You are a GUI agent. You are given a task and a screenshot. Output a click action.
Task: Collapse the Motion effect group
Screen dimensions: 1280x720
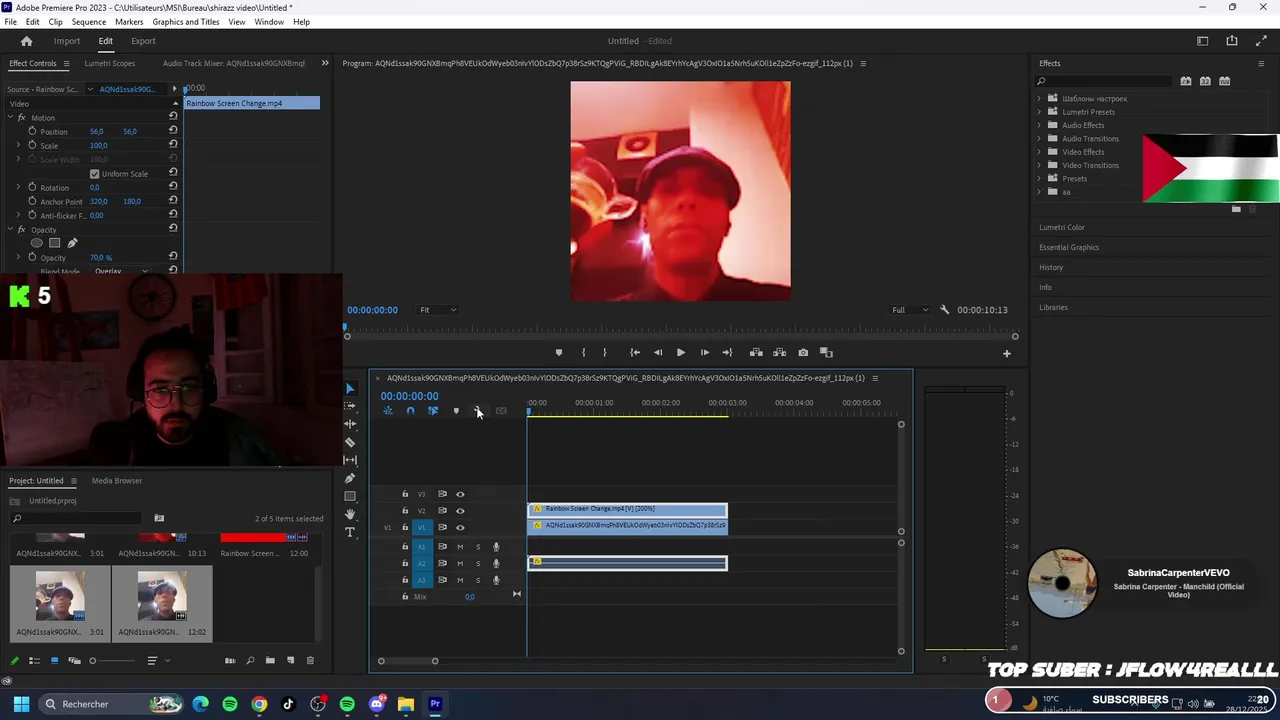pos(10,117)
